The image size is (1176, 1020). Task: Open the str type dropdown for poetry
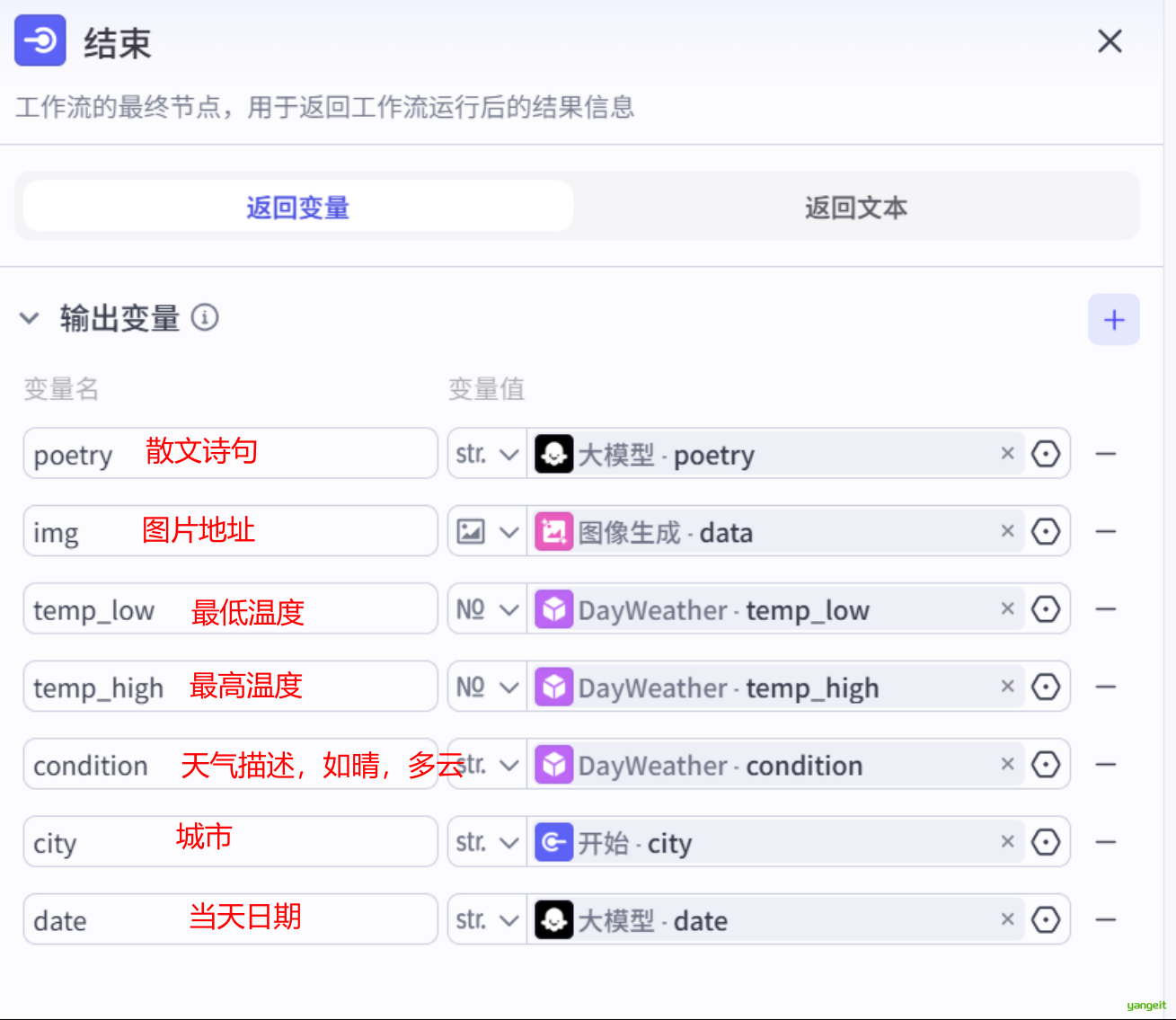pyautogui.click(x=487, y=455)
